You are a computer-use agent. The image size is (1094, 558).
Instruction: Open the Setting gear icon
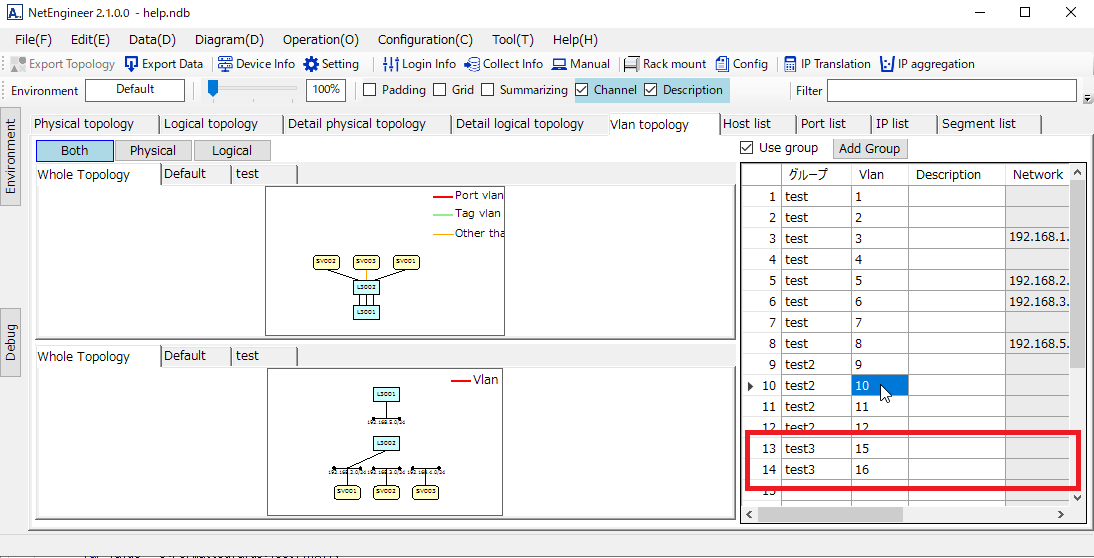(x=311, y=64)
